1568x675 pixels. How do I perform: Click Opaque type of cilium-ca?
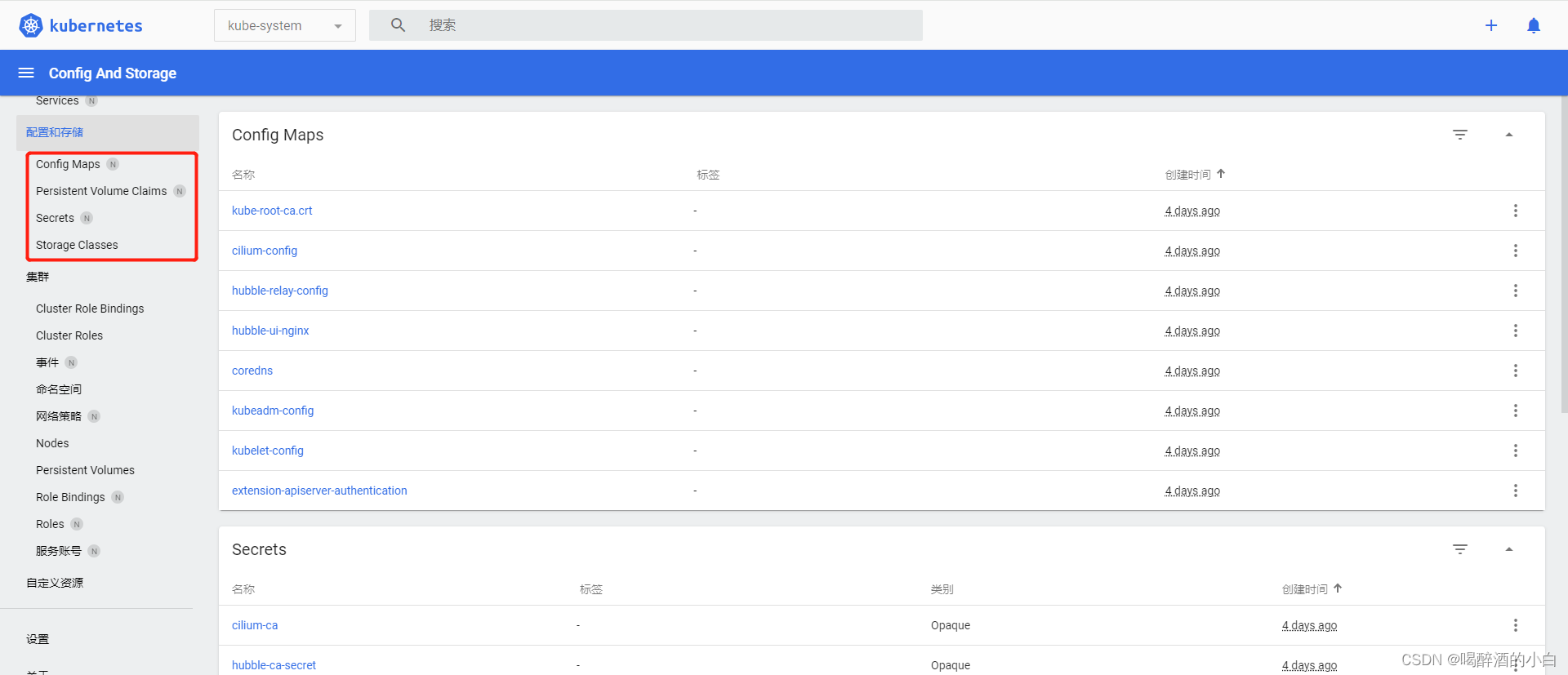[x=951, y=625]
